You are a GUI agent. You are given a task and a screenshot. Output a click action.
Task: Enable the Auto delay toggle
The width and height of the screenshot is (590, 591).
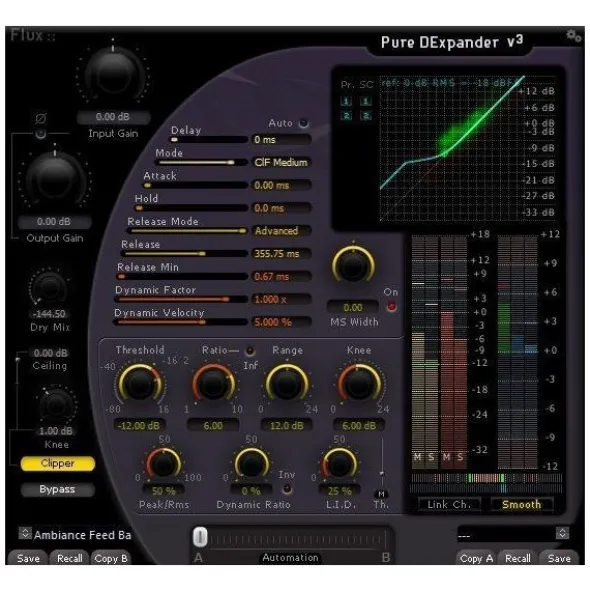pyautogui.click(x=303, y=123)
